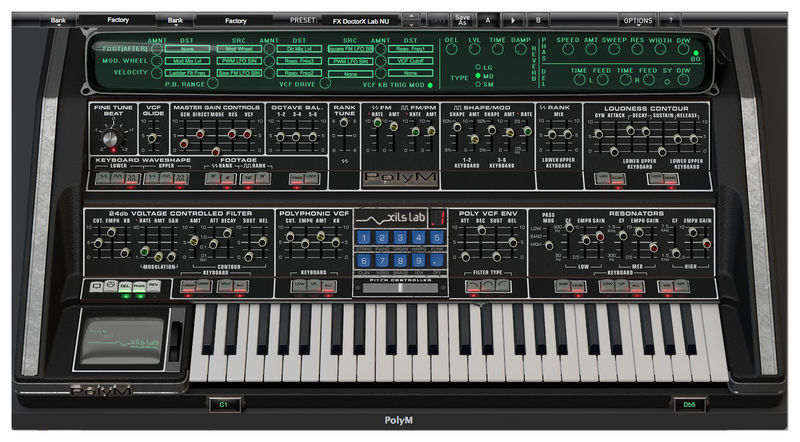Open Ladder Flt Freq destination dropdown
The width and height of the screenshot is (800, 442).
[x=187, y=73]
